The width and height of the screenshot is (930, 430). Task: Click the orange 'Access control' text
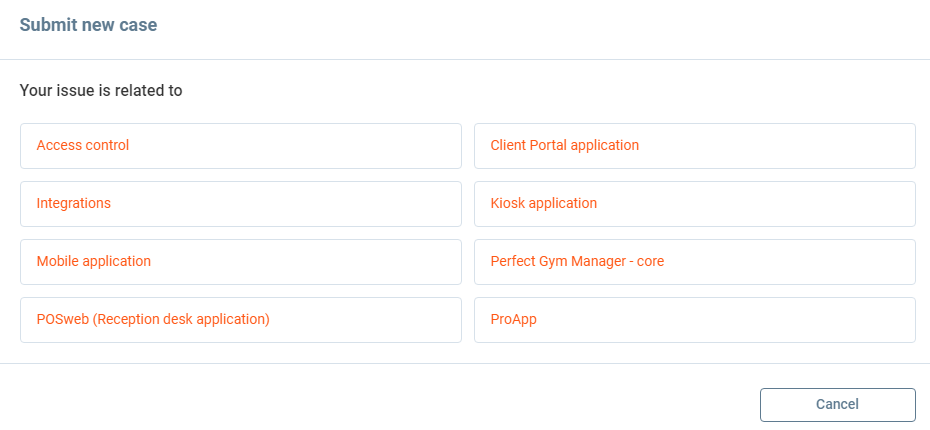(x=83, y=146)
